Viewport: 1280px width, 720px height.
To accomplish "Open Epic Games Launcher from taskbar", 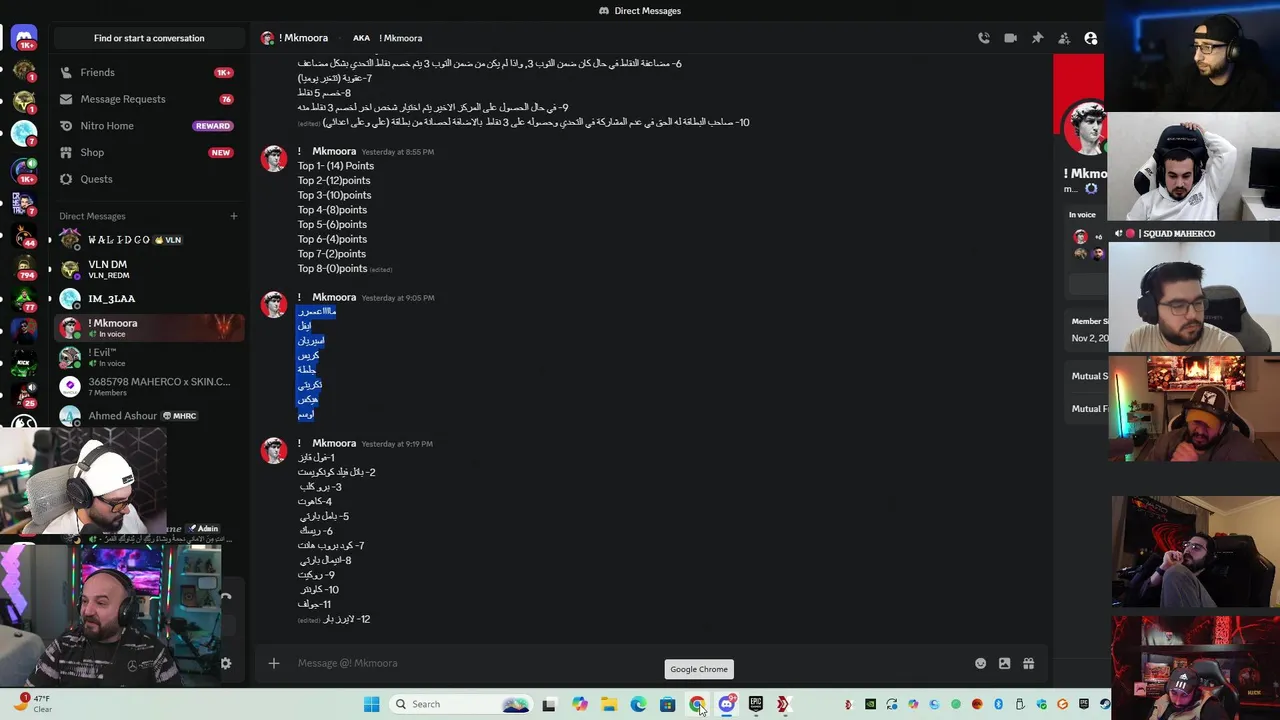I will 756,704.
